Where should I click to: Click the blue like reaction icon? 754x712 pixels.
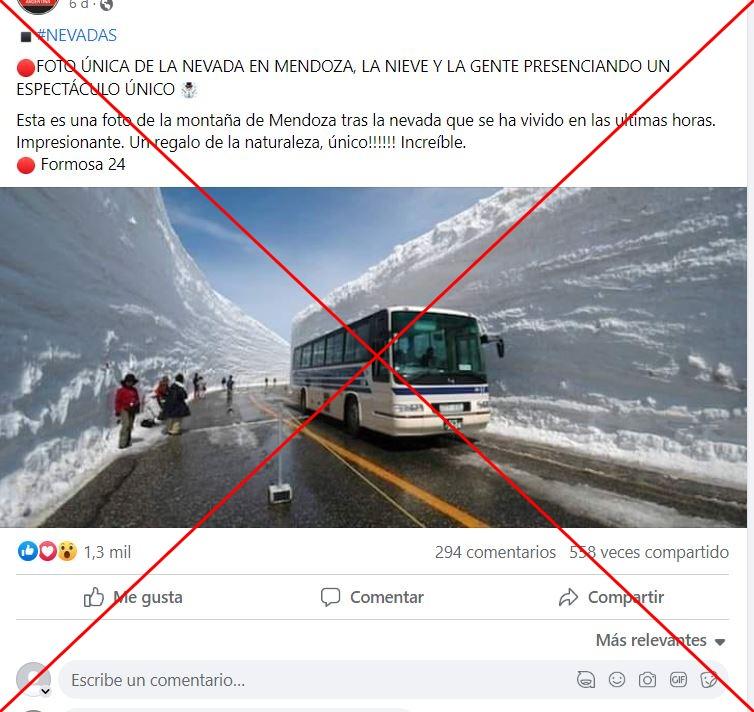[x=28, y=551]
